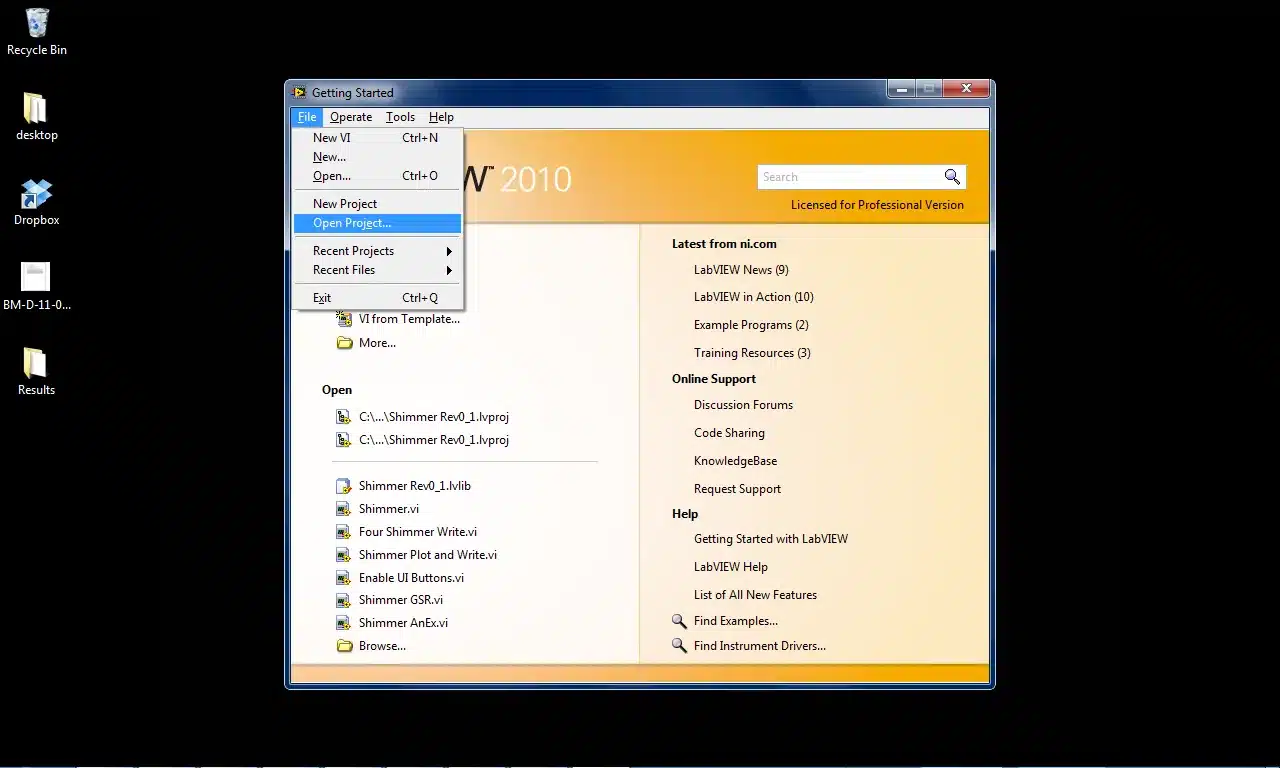Choose Exit from the File menu
Viewport: 1280px width, 768px height.
point(377,298)
